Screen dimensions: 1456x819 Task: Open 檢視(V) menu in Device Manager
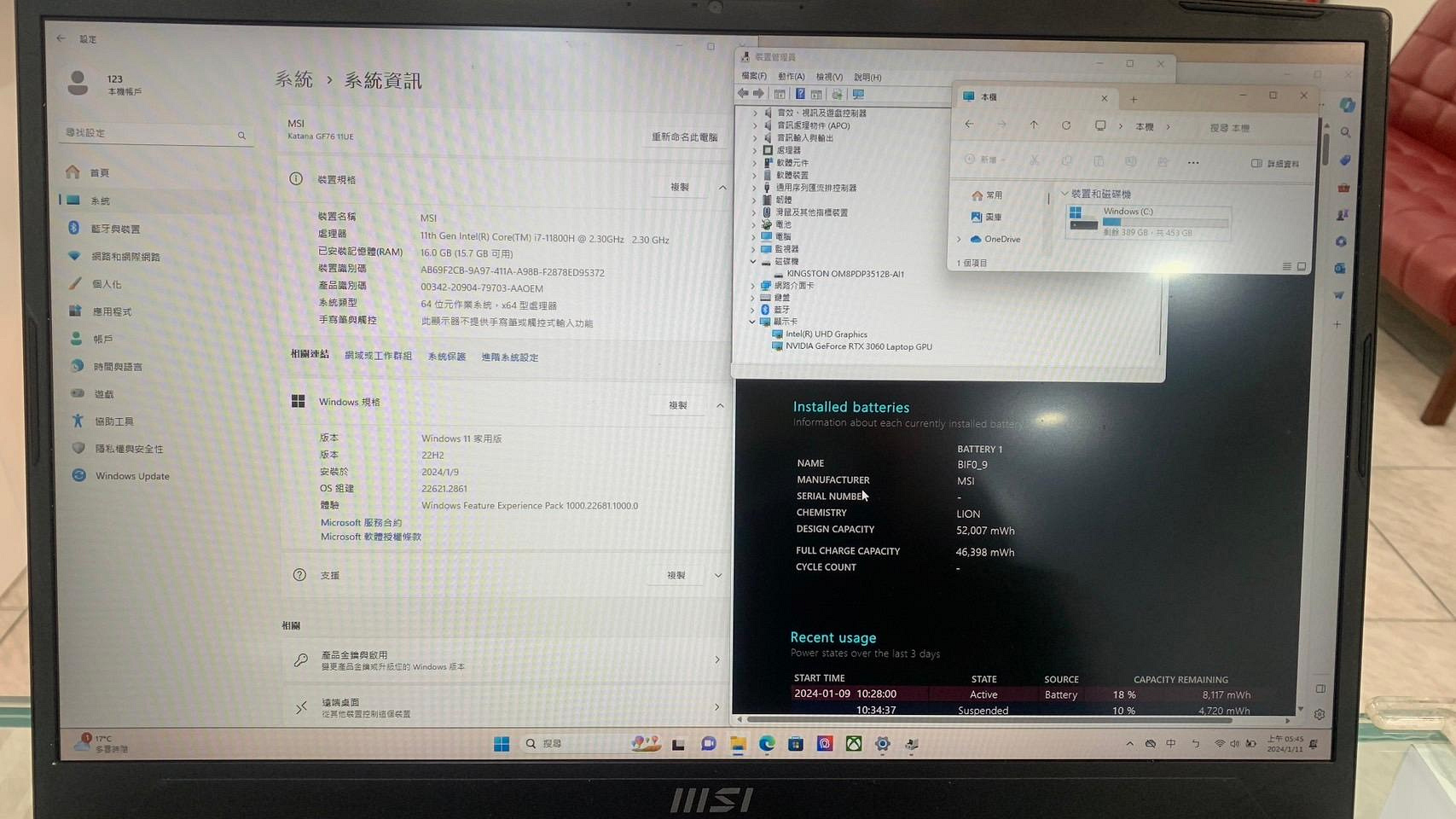pos(829,77)
